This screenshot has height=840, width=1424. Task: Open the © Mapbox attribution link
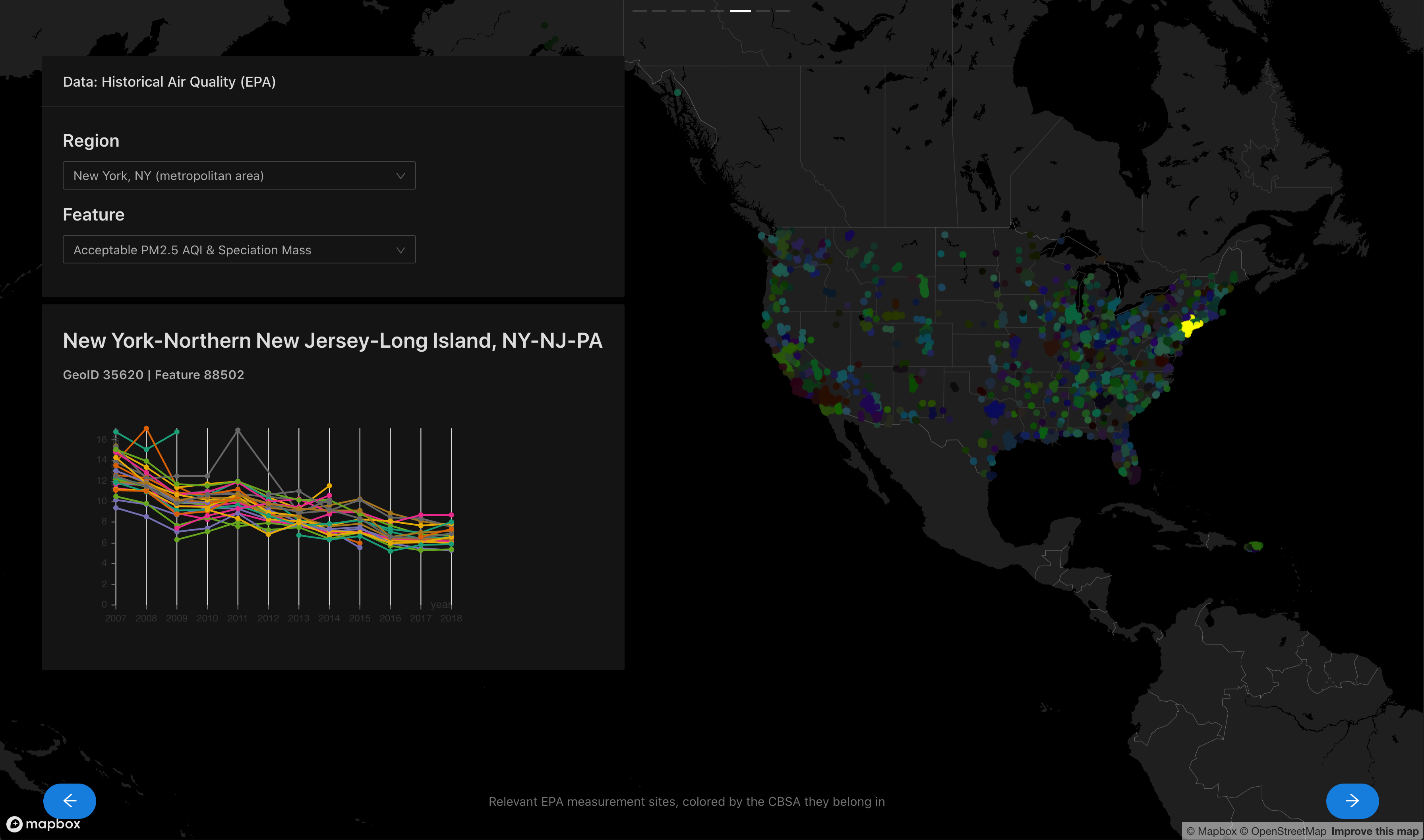pyautogui.click(x=1211, y=831)
